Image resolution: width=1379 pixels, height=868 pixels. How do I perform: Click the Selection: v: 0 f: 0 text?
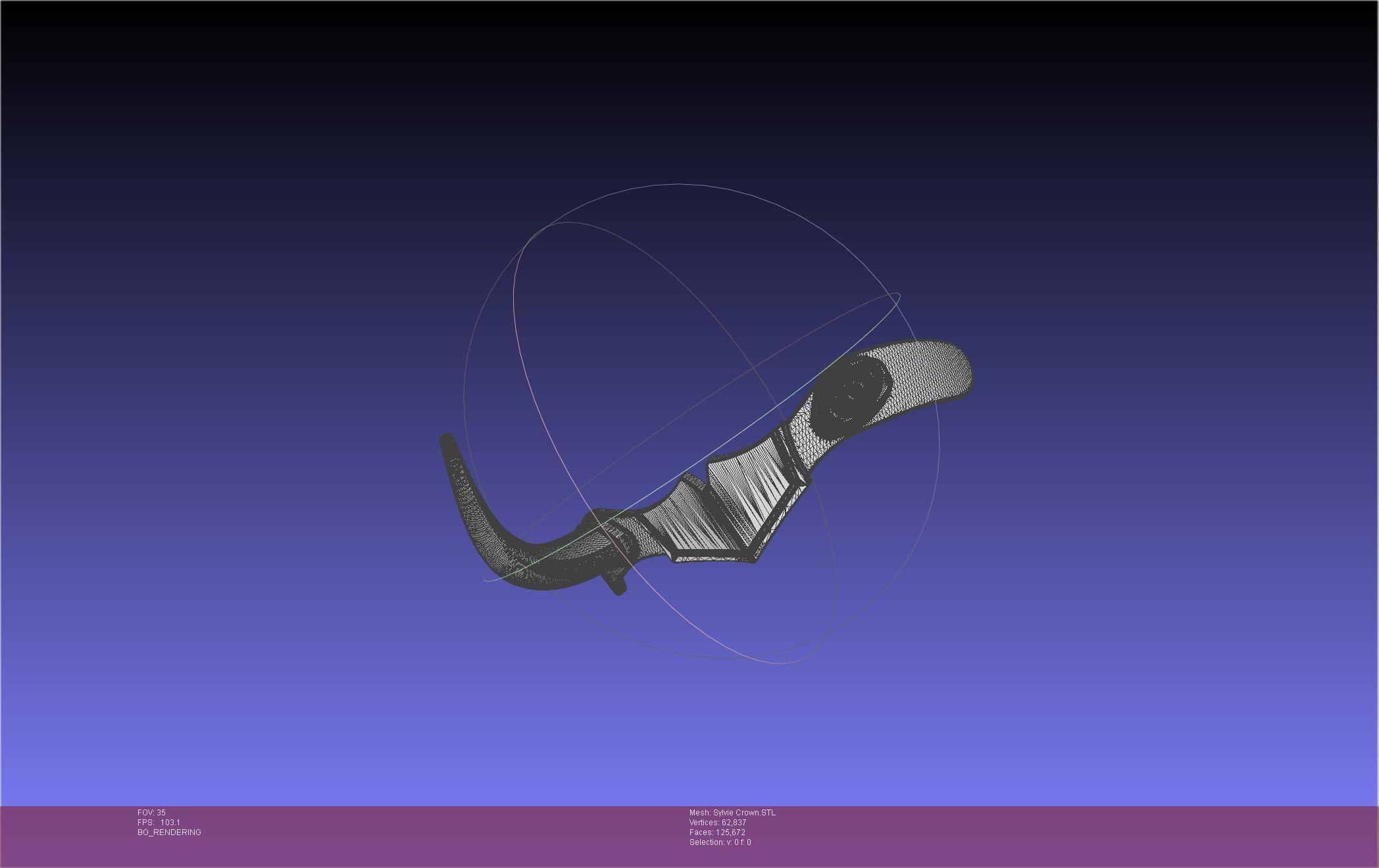(720, 842)
